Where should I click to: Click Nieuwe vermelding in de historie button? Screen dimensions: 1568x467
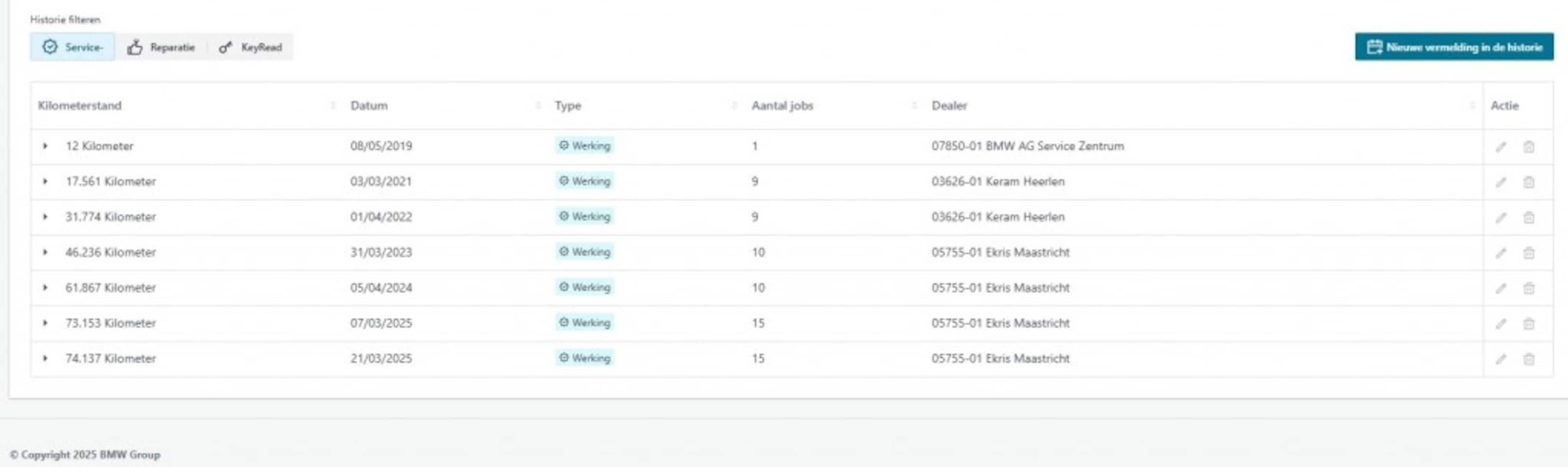point(1454,47)
